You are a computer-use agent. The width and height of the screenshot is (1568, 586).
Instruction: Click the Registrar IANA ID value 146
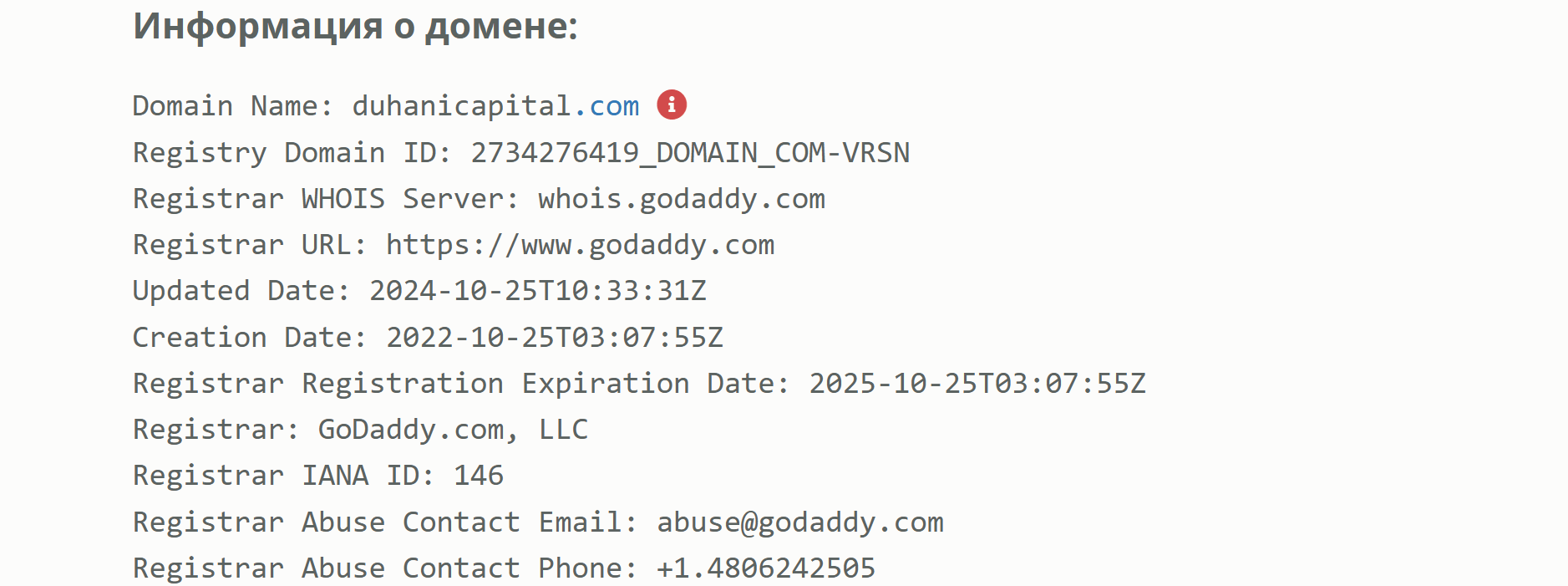point(479,476)
